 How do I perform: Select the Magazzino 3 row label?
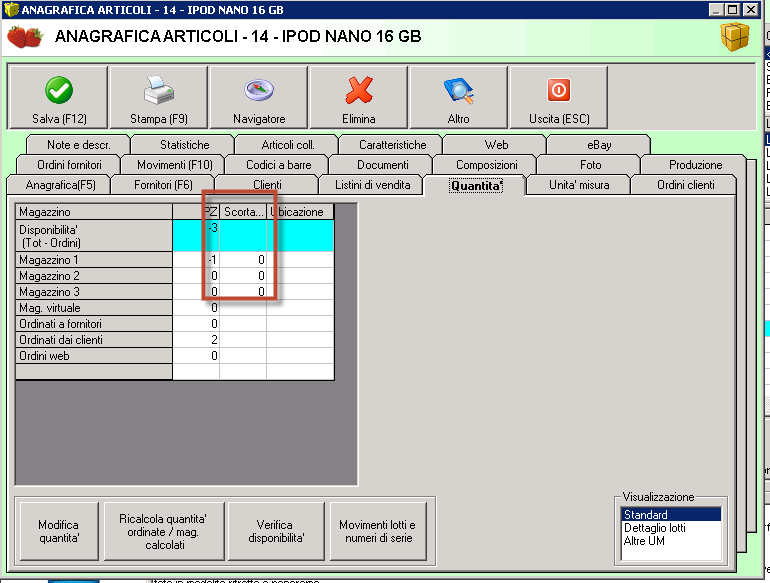point(94,292)
